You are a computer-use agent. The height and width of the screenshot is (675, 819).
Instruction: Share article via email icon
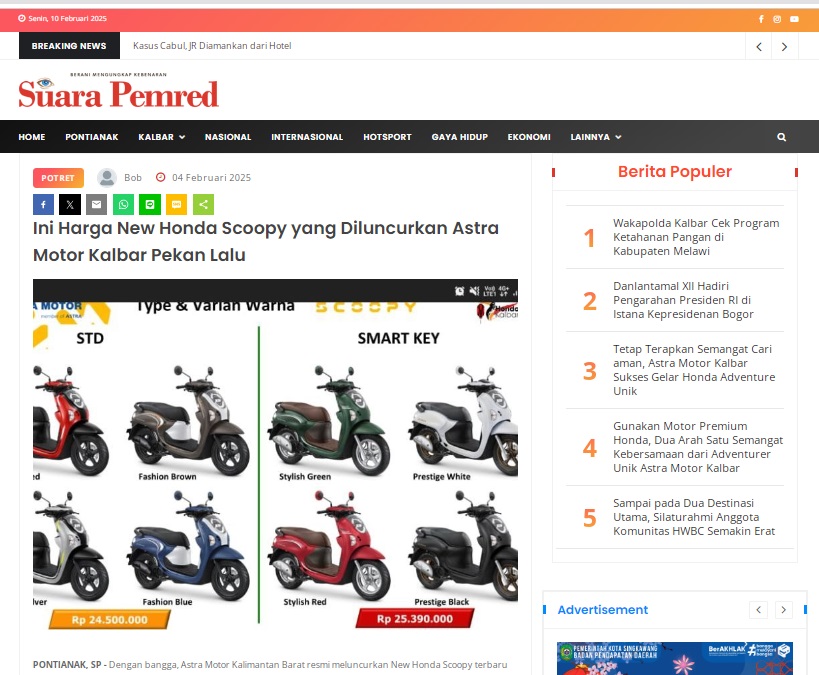point(97,204)
